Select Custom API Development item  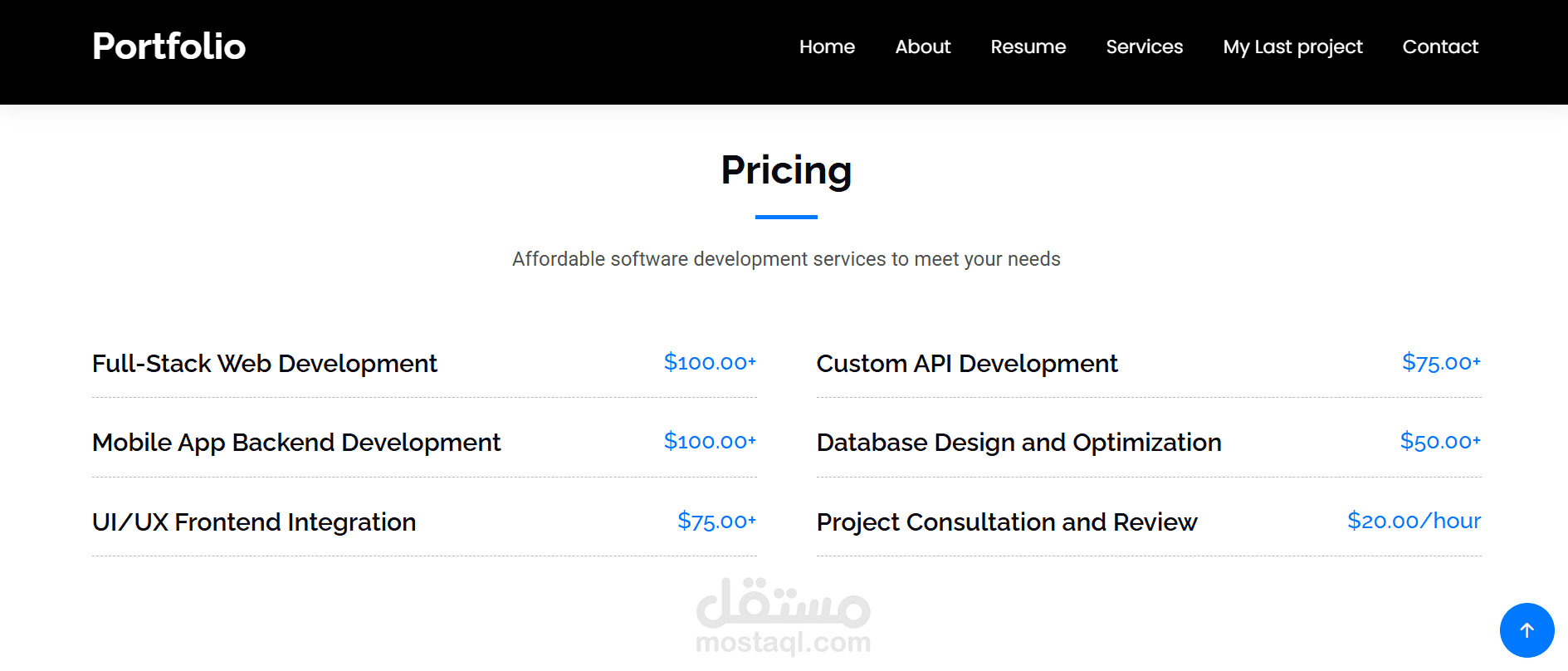point(967,364)
